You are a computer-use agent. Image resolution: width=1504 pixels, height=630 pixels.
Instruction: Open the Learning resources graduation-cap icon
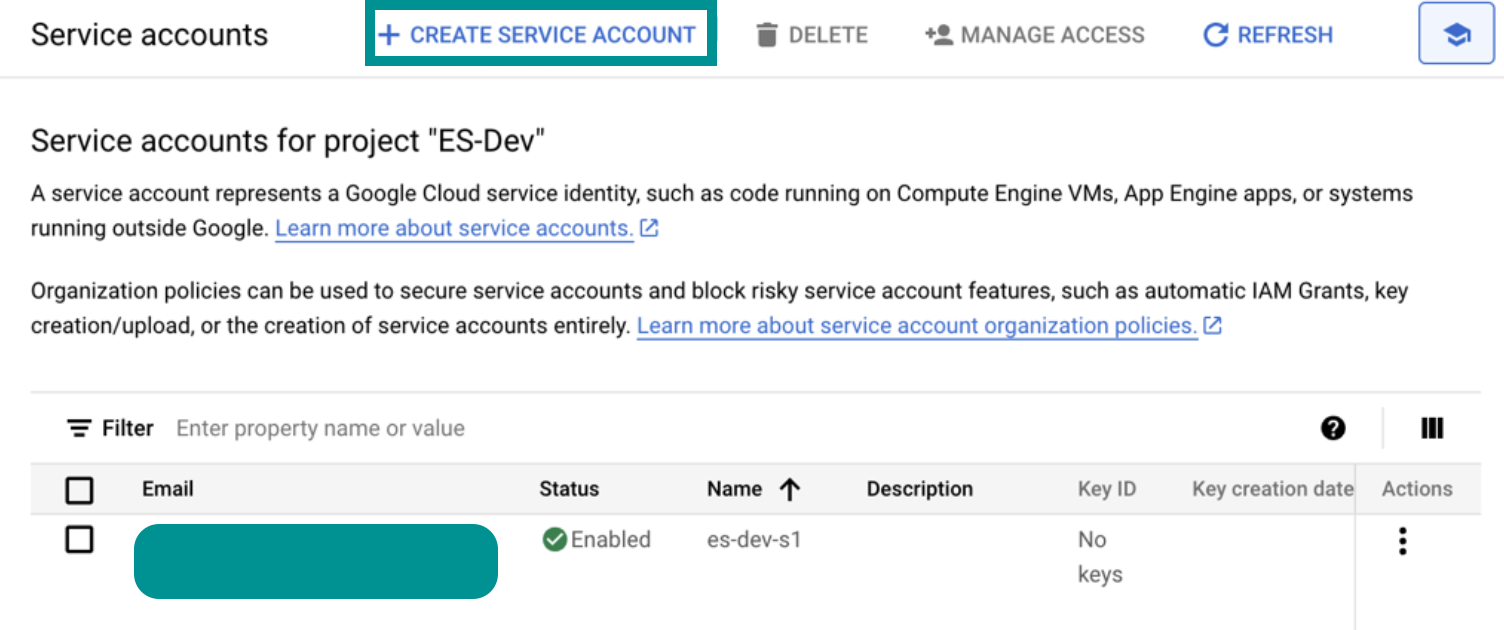(1455, 33)
